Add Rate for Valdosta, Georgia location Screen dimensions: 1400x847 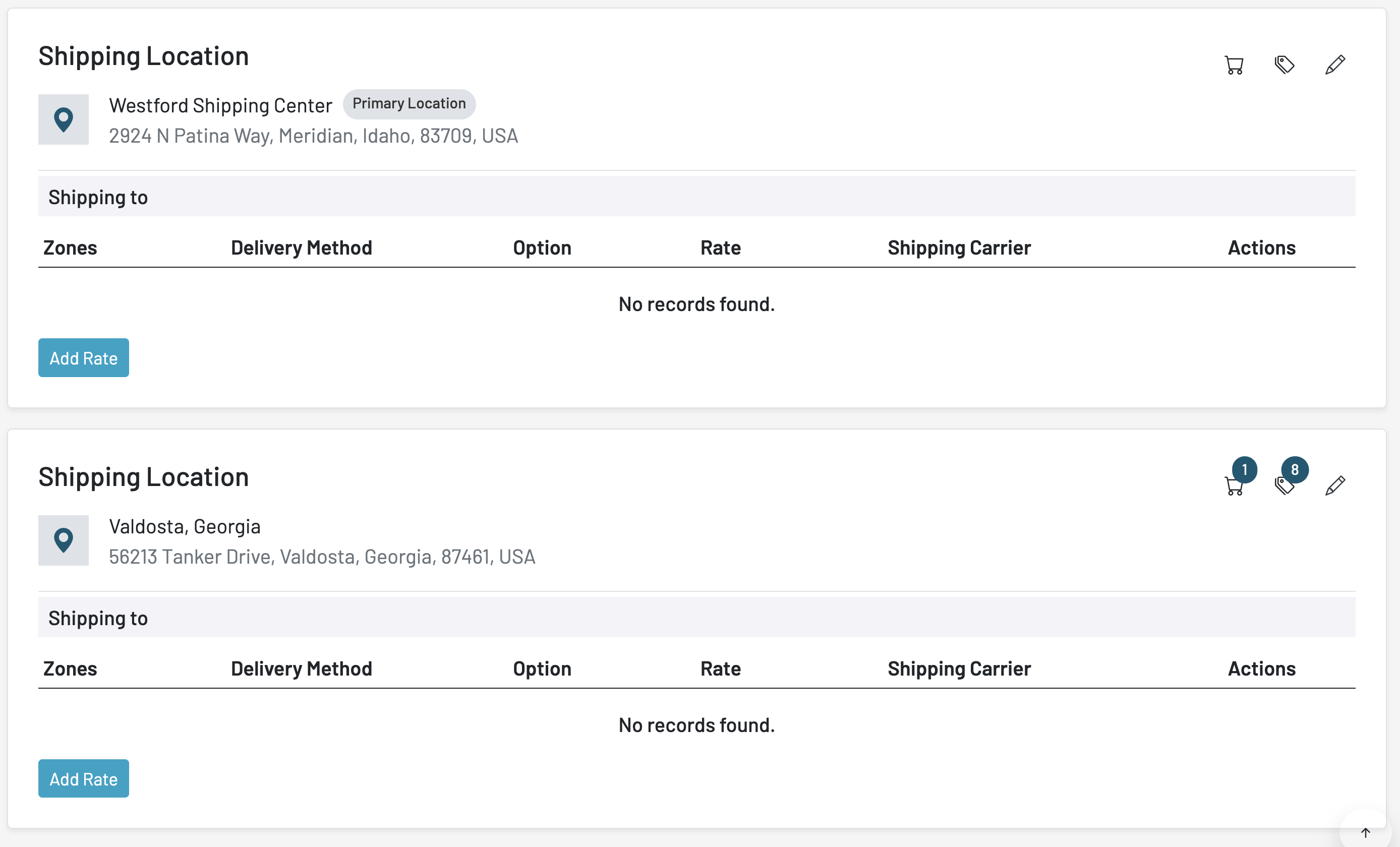click(x=84, y=778)
